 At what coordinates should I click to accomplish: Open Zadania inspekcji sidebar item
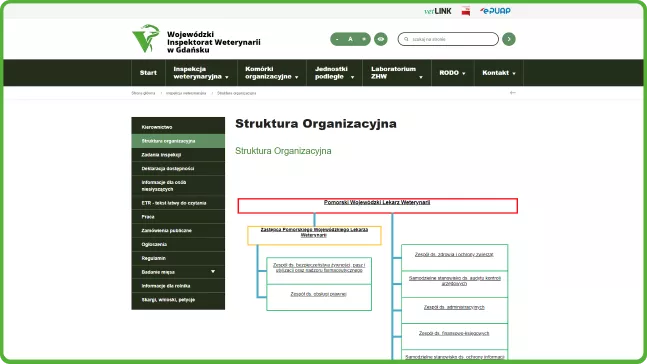178,155
